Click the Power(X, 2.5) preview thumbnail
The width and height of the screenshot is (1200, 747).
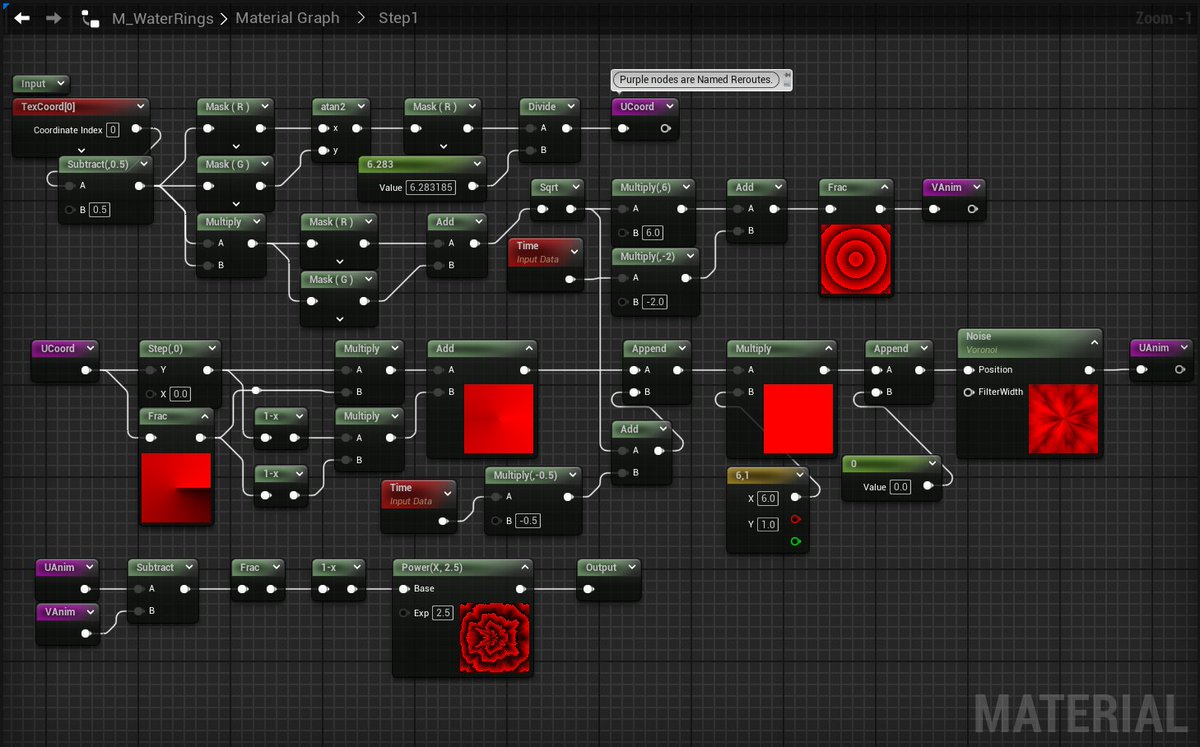[x=494, y=637]
